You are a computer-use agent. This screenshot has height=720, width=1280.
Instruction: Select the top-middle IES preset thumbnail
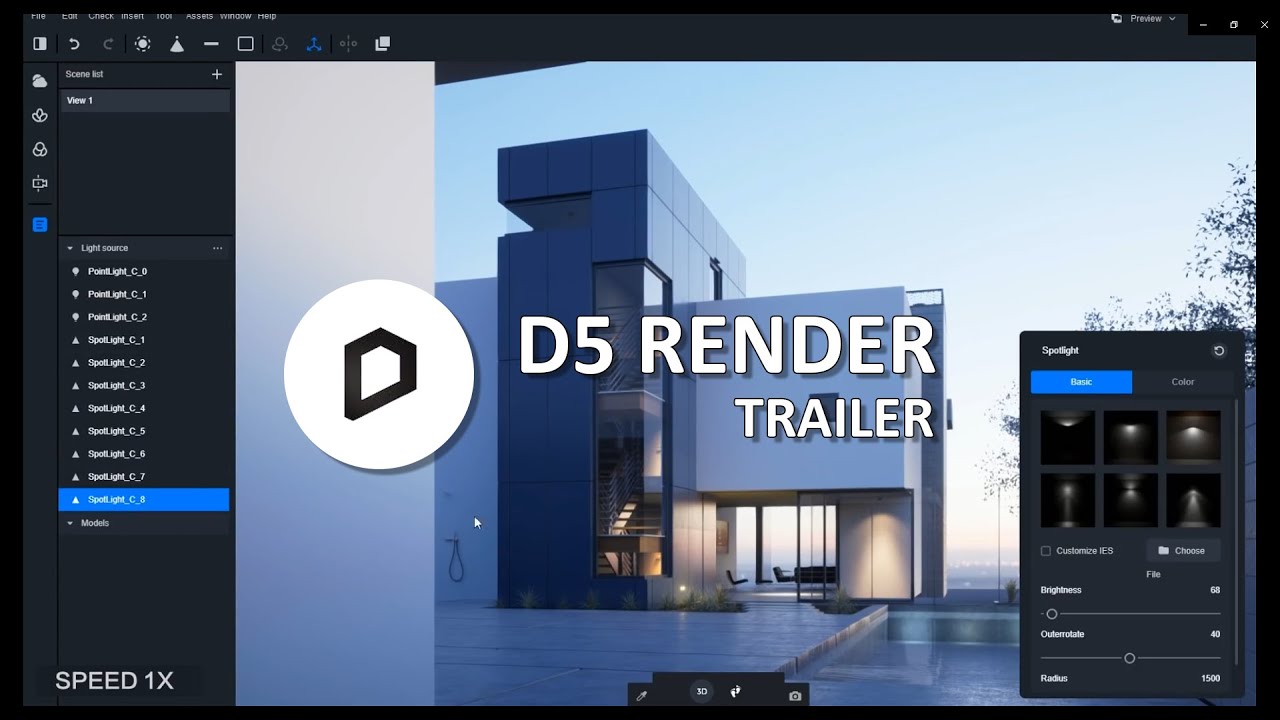[x=1130, y=437]
